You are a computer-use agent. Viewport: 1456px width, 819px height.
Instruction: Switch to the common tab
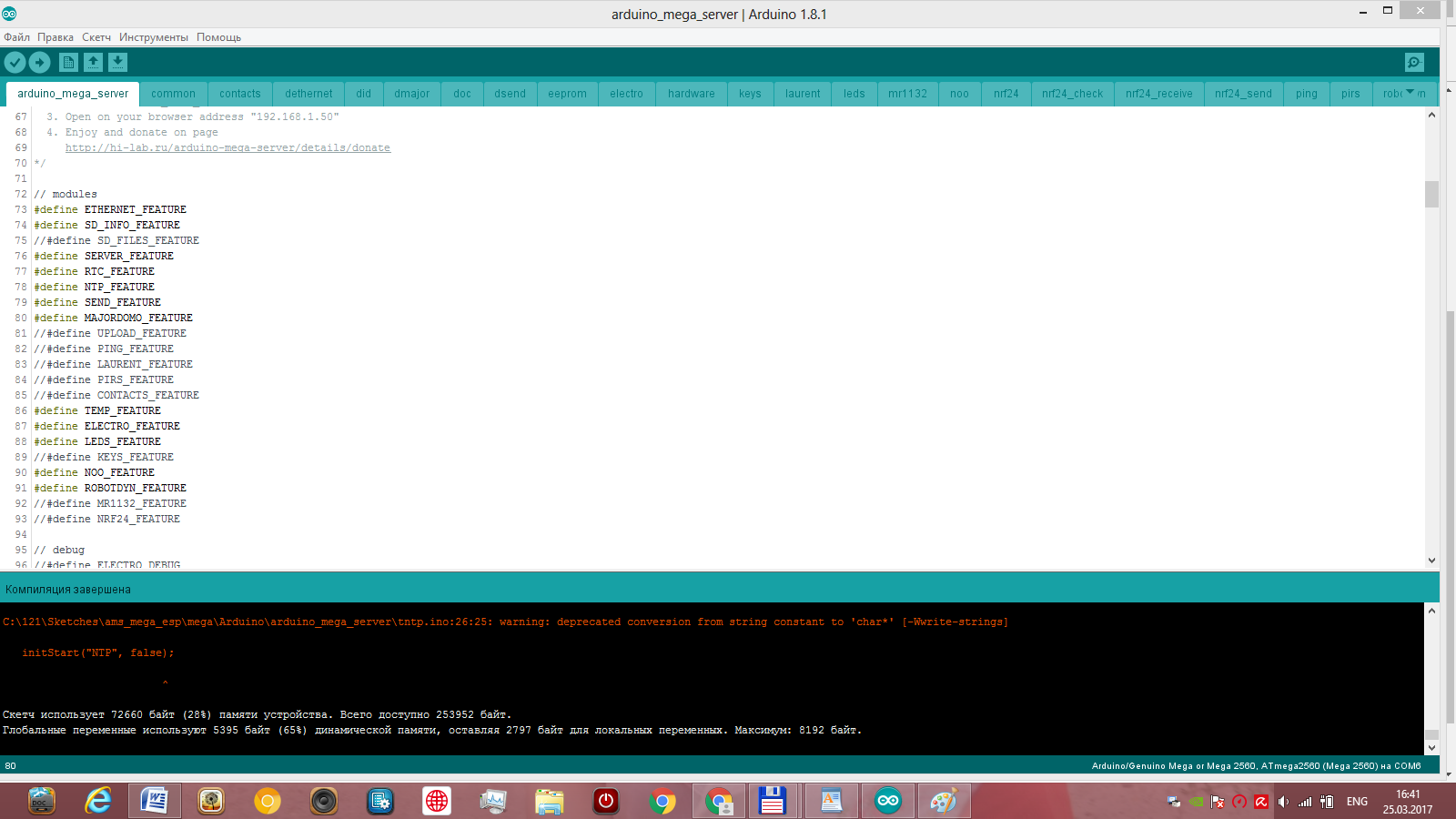pyautogui.click(x=173, y=94)
